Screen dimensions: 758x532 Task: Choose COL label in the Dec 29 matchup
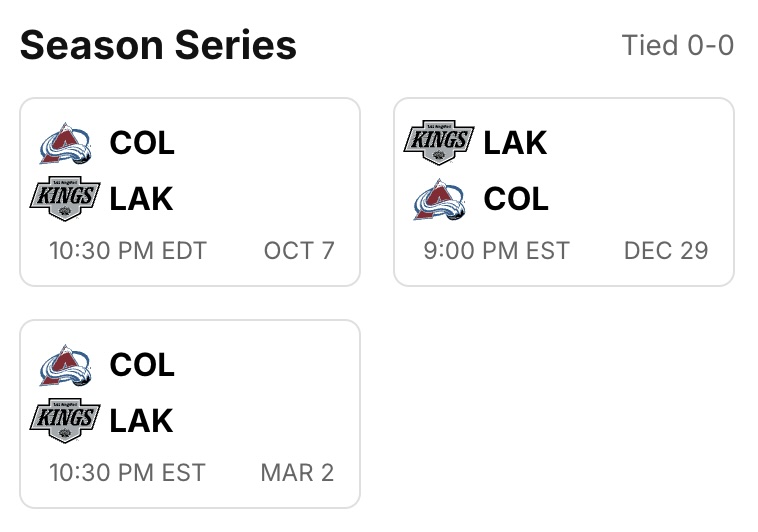[516, 199]
